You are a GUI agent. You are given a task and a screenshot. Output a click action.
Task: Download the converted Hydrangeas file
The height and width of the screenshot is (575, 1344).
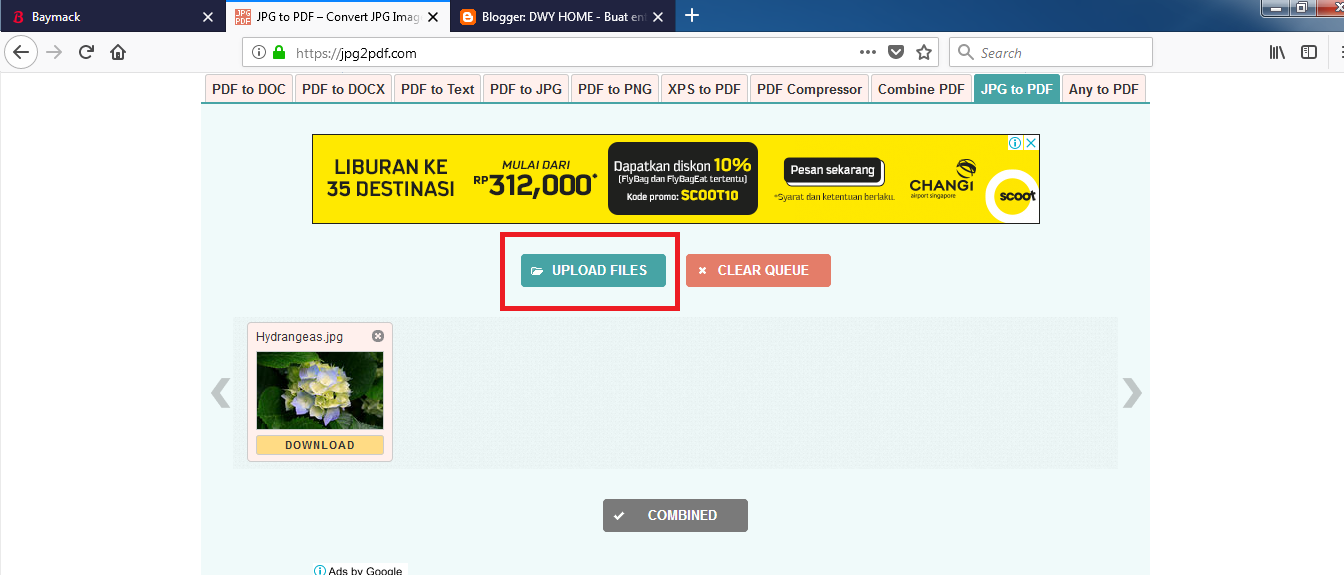(x=320, y=445)
